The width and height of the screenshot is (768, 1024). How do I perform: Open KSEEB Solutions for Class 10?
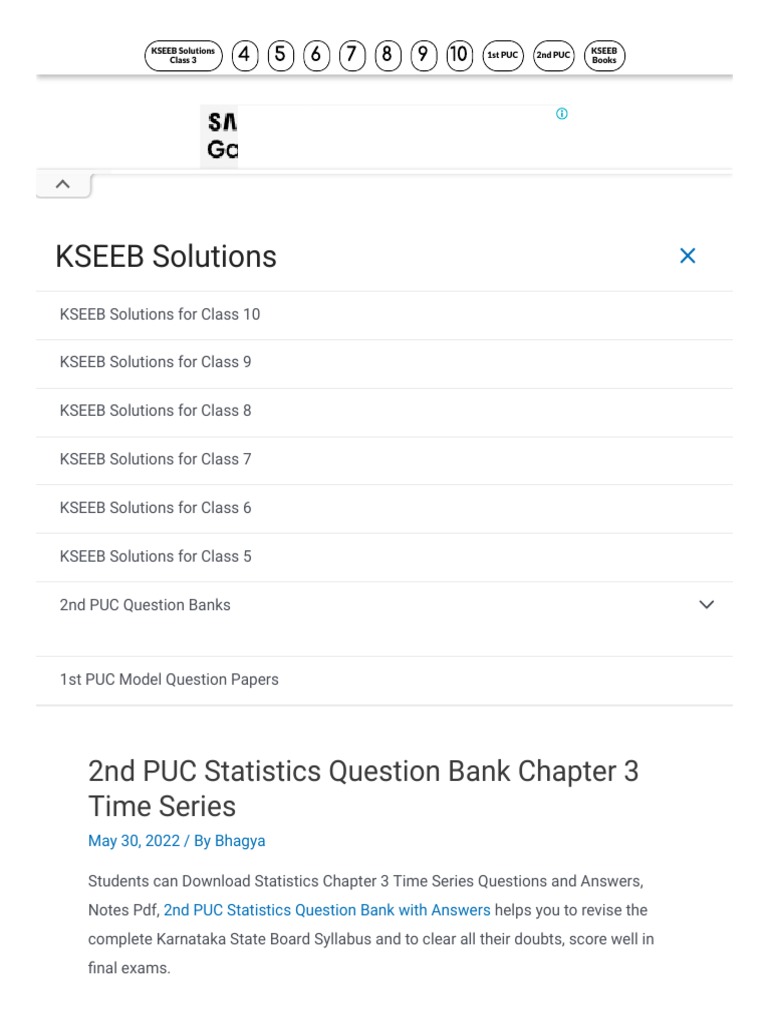coord(160,314)
